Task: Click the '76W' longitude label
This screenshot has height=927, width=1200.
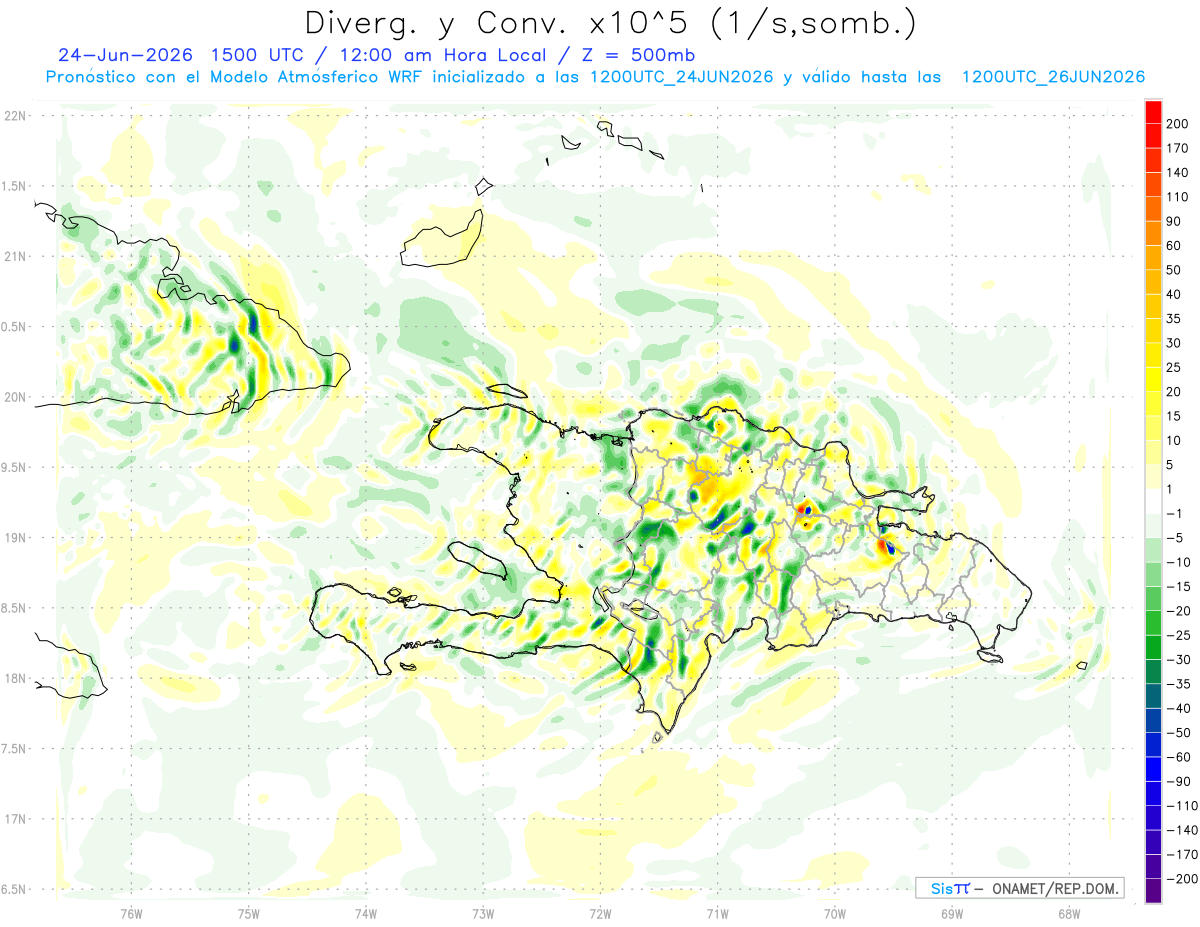Action: [x=131, y=914]
